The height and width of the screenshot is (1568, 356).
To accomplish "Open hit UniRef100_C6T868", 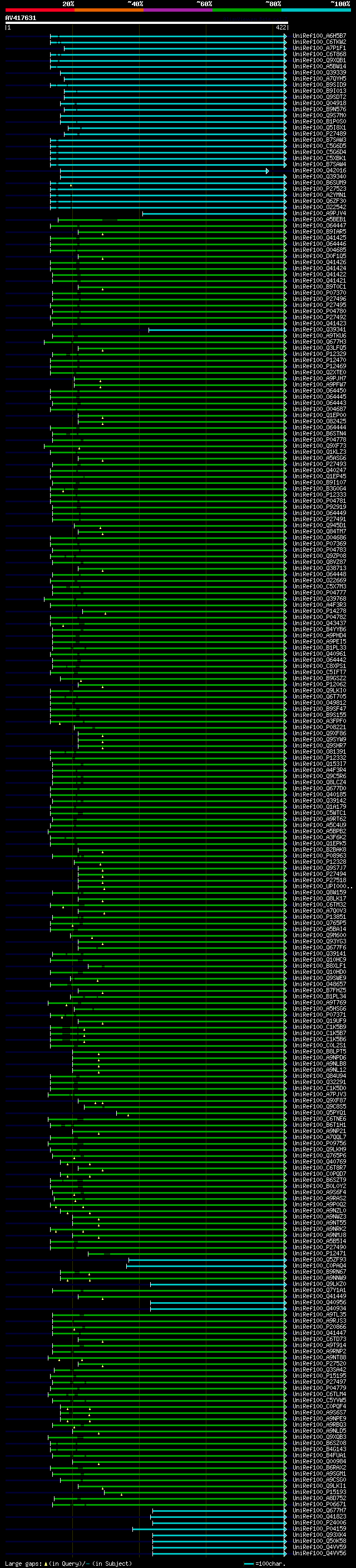I will pos(319,54).
